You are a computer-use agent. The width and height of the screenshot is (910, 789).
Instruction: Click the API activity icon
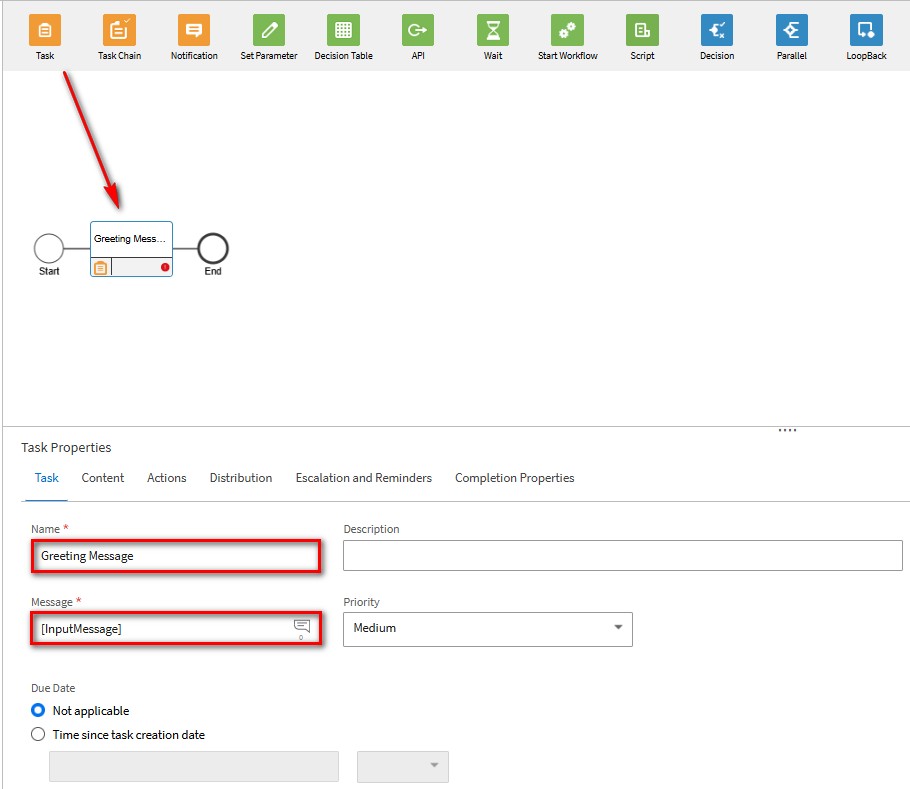418,30
